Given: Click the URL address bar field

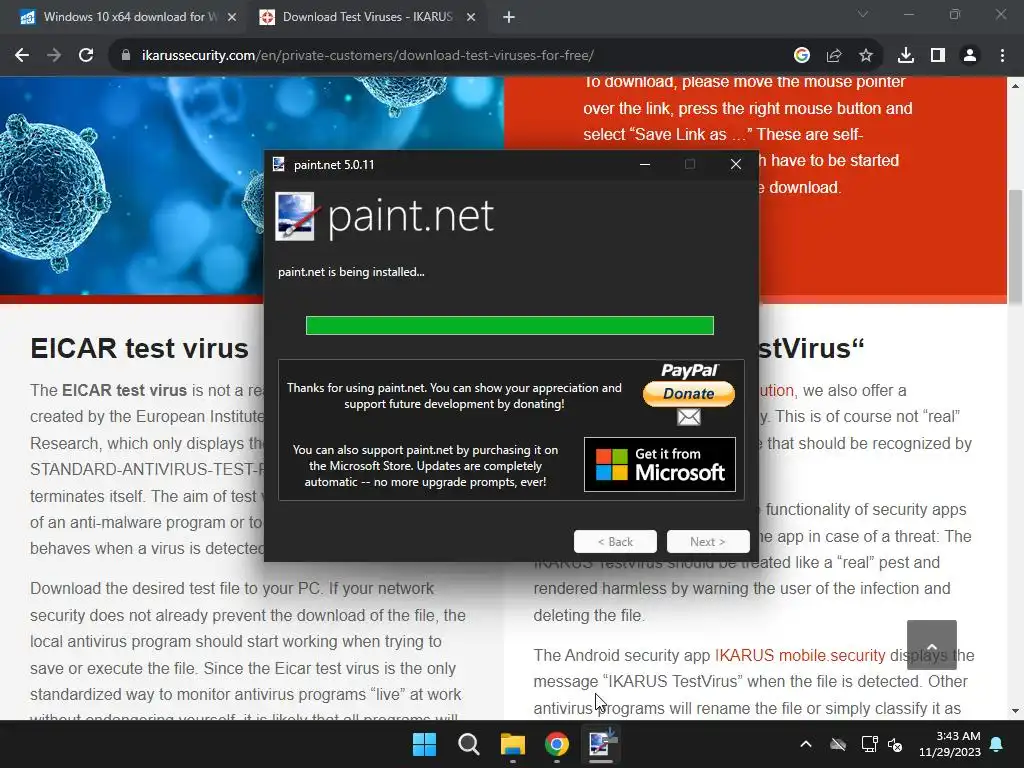Looking at the screenshot, I should coord(457,56).
